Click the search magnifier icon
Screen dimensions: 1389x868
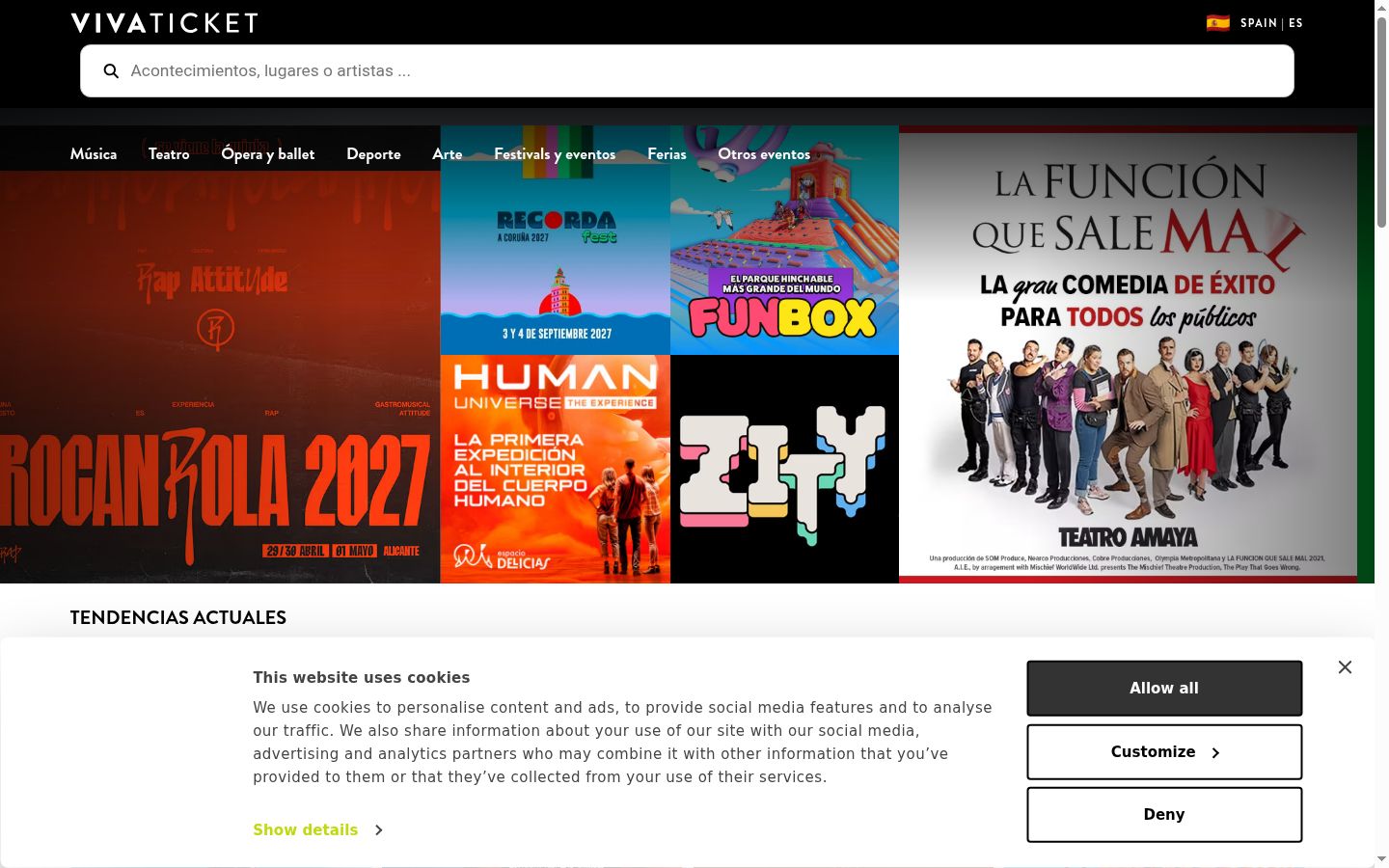111,70
